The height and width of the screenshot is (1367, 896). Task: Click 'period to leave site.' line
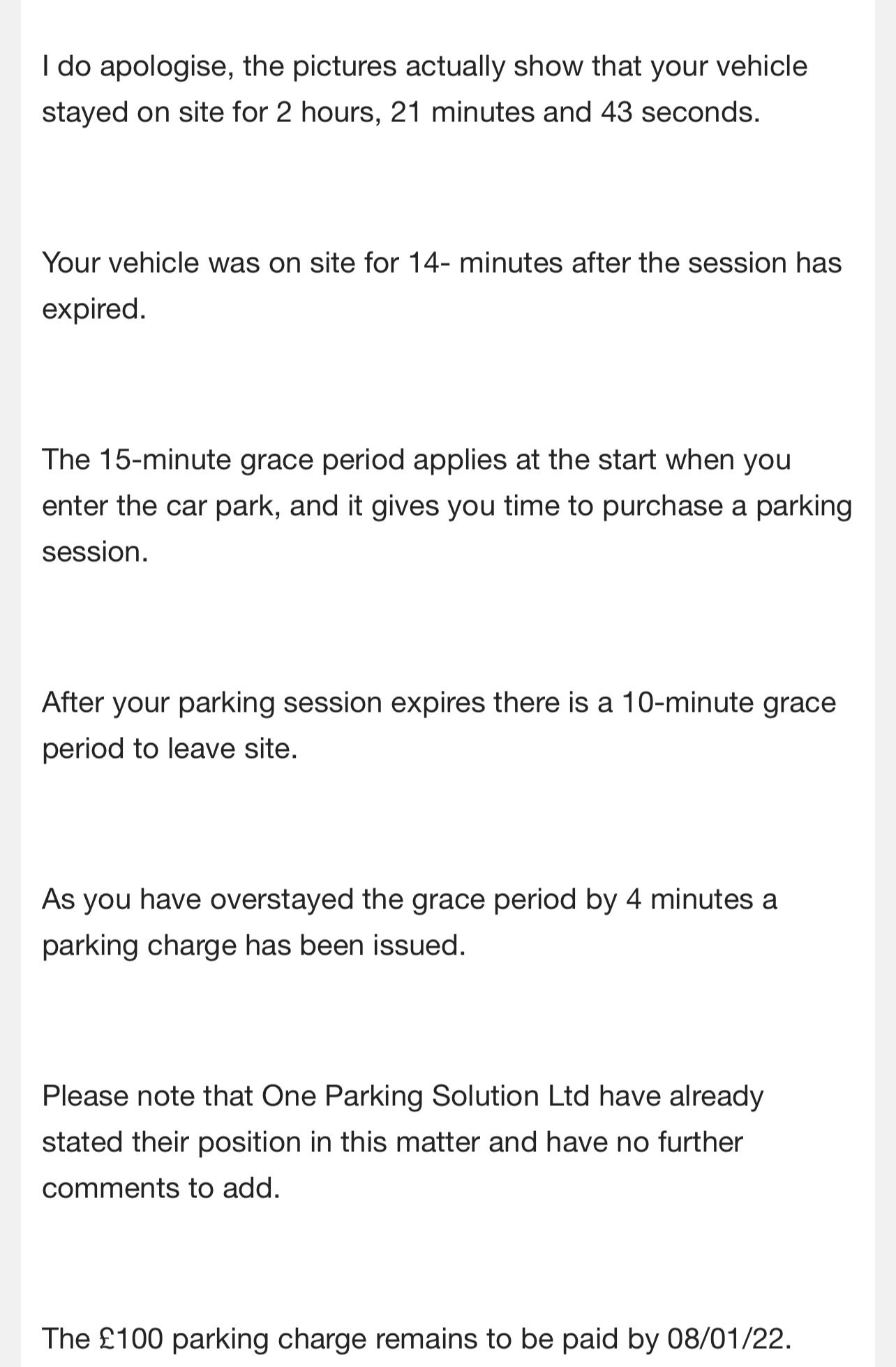pyautogui.click(x=170, y=749)
